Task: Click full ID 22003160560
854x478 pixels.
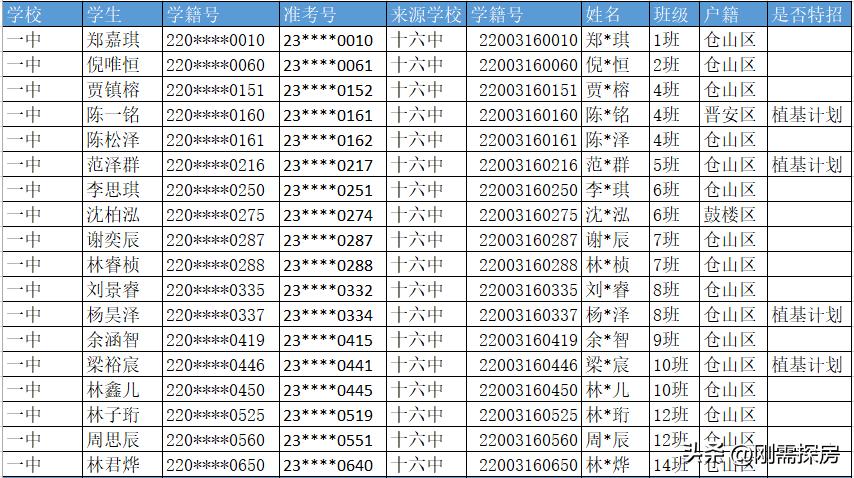Action: (528, 440)
